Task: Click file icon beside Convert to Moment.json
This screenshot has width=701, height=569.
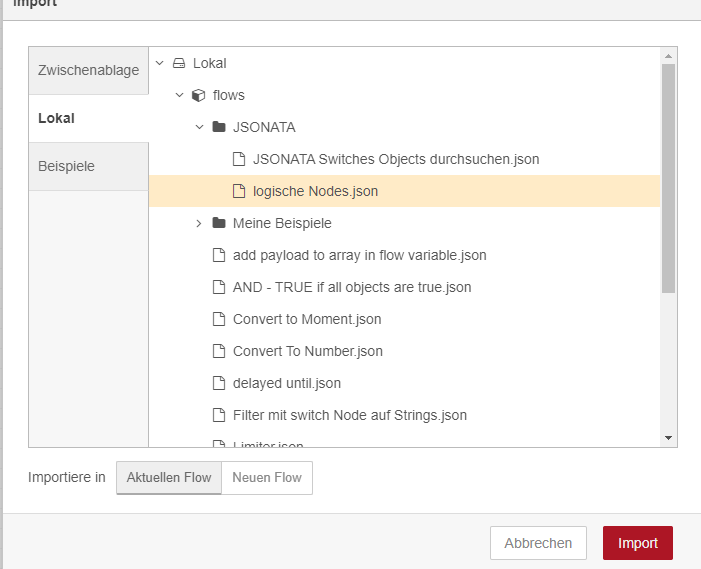Action: [x=219, y=319]
